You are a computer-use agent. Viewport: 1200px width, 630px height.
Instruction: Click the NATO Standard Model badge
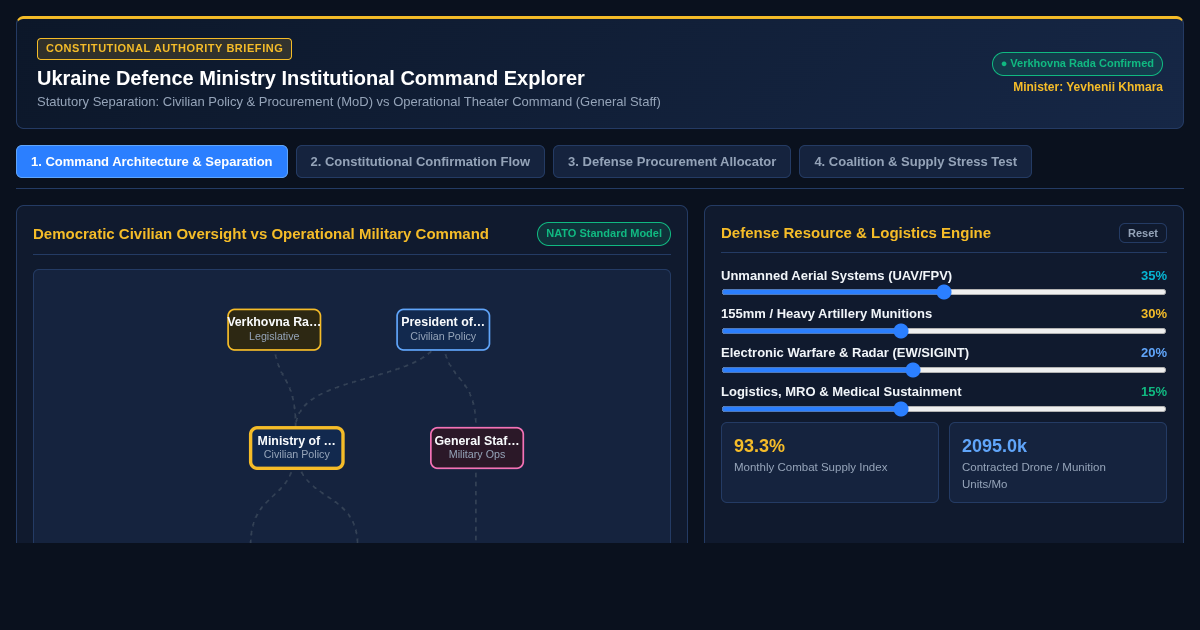[x=604, y=234]
